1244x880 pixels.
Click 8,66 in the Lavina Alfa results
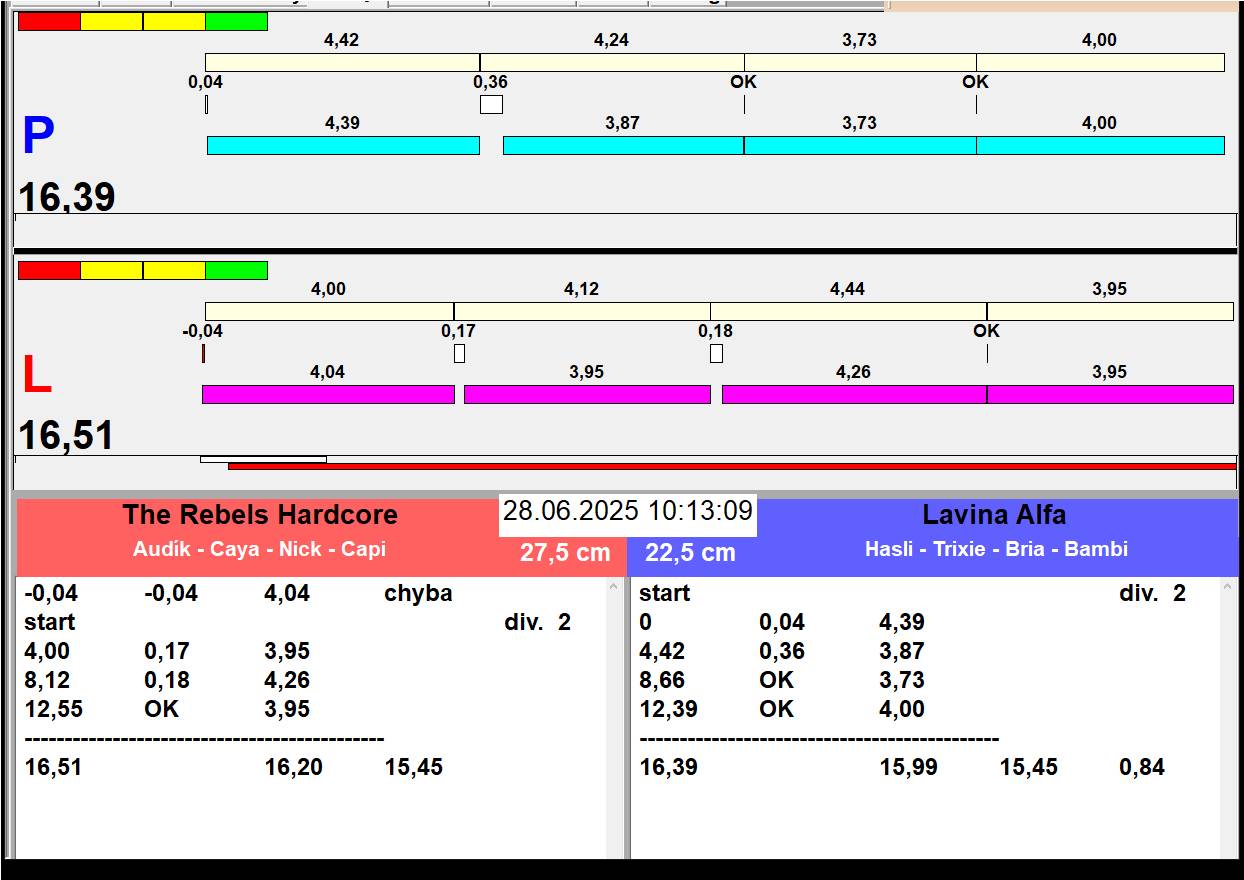[662, 681]
